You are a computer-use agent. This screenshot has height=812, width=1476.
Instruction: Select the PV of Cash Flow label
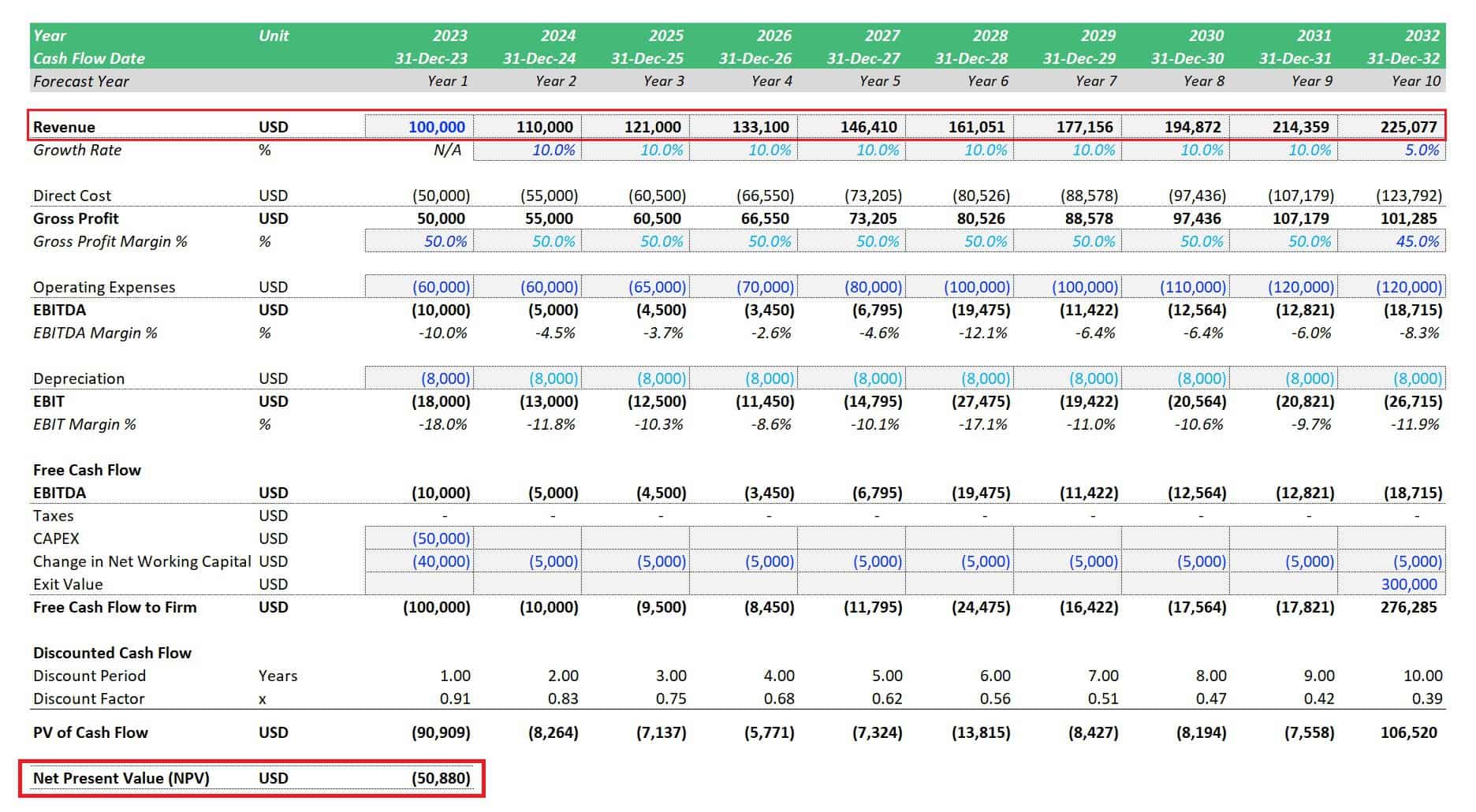[91, 732]
